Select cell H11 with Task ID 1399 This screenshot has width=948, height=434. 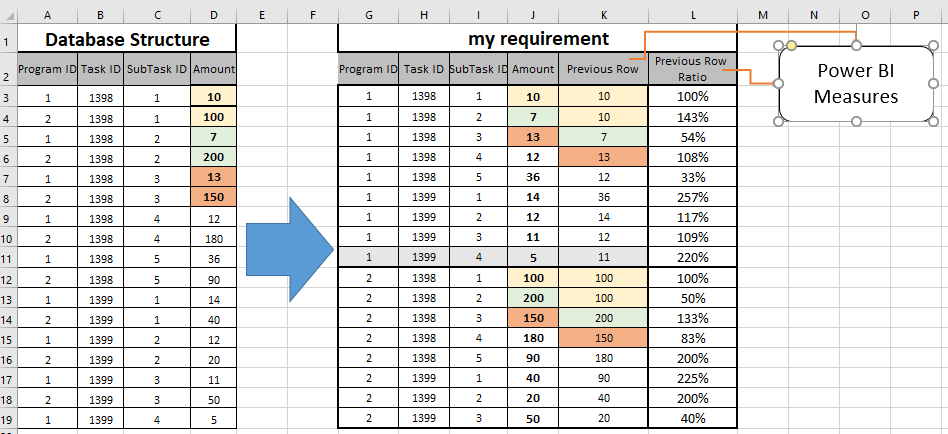(x=424, y=257)
